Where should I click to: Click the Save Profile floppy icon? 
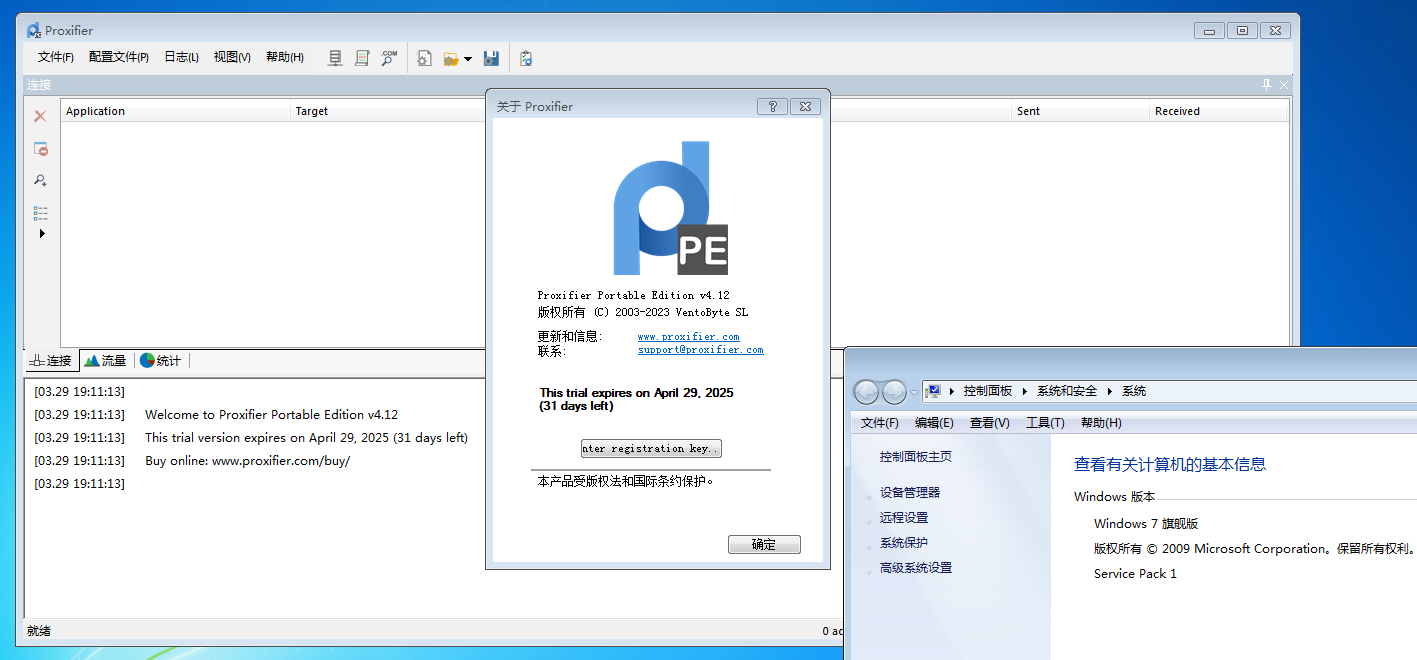pyautogui.click(x=491, y=59)
